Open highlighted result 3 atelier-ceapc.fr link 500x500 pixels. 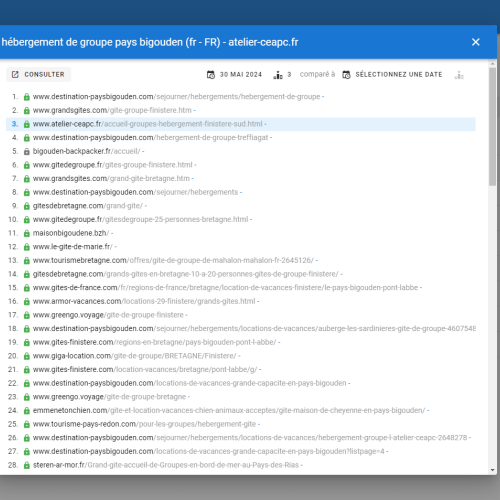coord(147,124)
